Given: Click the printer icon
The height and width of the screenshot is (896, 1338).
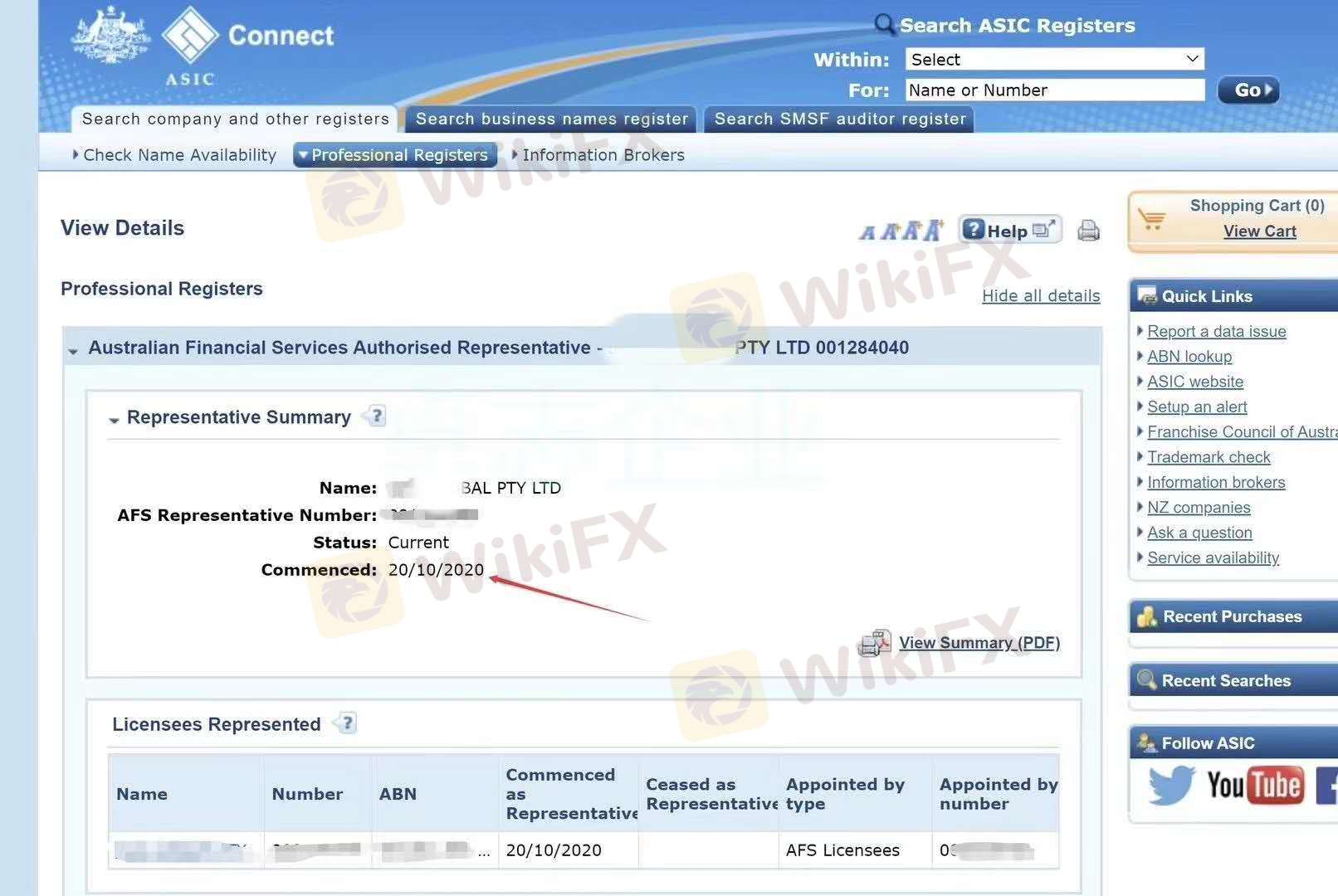Looking at the screenshot, I should [x=1088, y=231].
